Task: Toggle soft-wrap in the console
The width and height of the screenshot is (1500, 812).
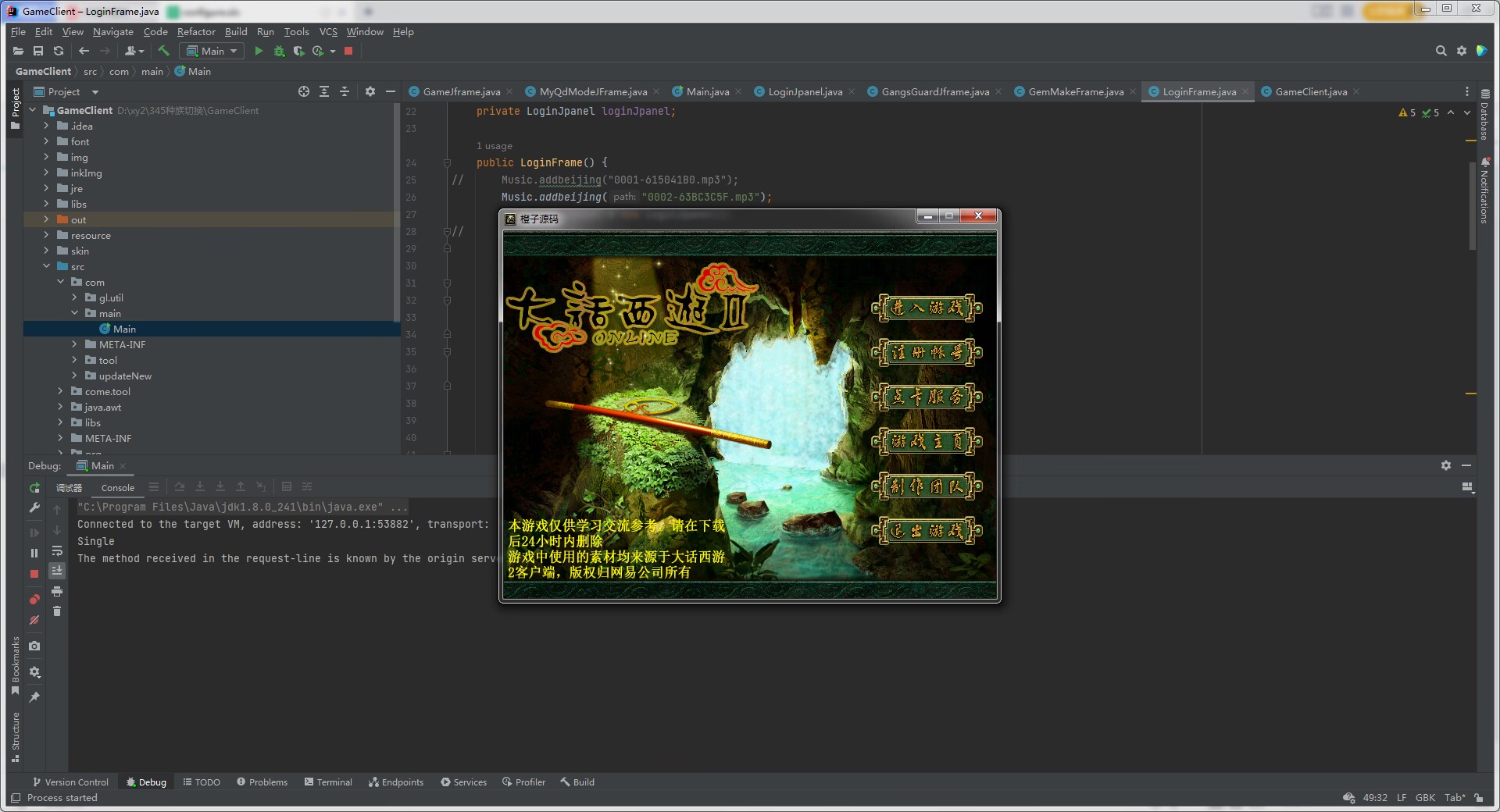Action: [57, 551]
